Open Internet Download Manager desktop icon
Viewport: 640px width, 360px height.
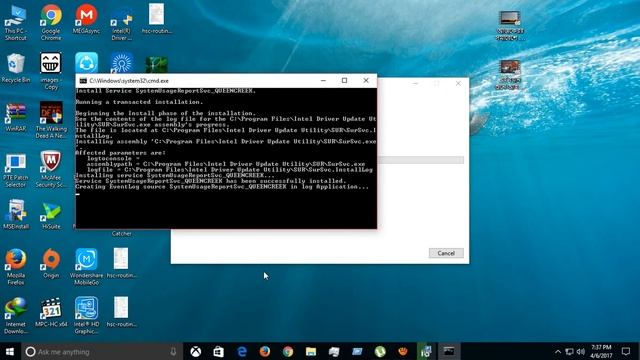(16, 316)
